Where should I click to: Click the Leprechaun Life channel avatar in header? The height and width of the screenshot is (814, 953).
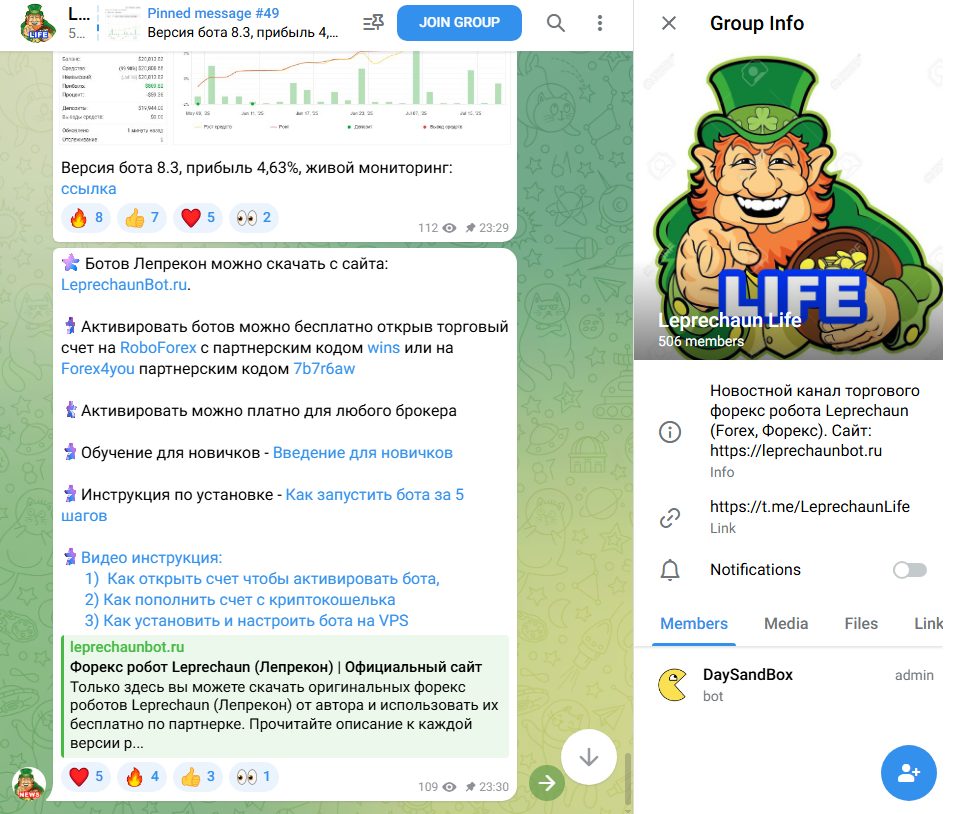[x=38, y=23]
